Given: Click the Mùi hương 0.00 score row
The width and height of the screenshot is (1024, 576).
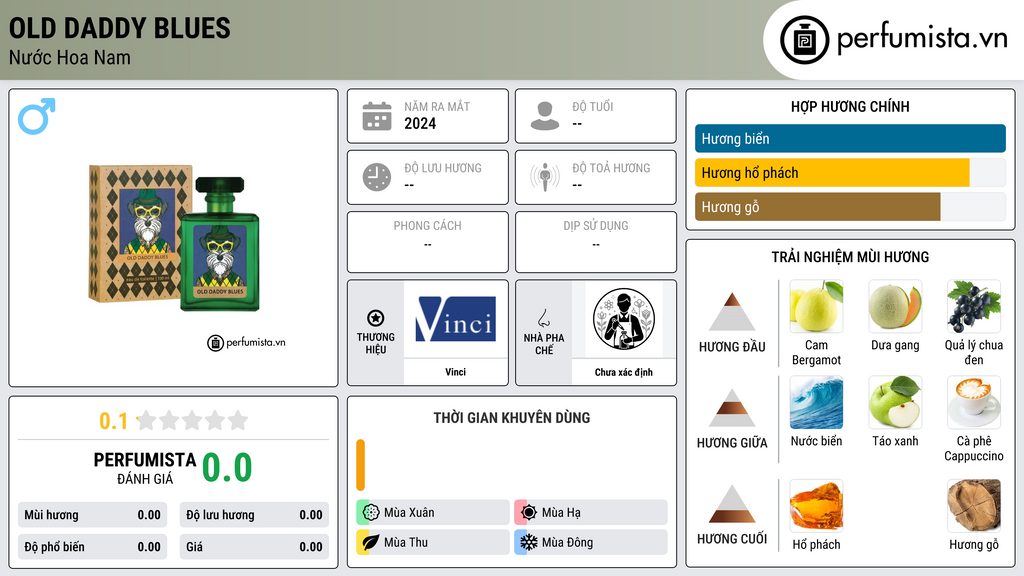Looking at the screenshot, I should (x=93, y=515).
